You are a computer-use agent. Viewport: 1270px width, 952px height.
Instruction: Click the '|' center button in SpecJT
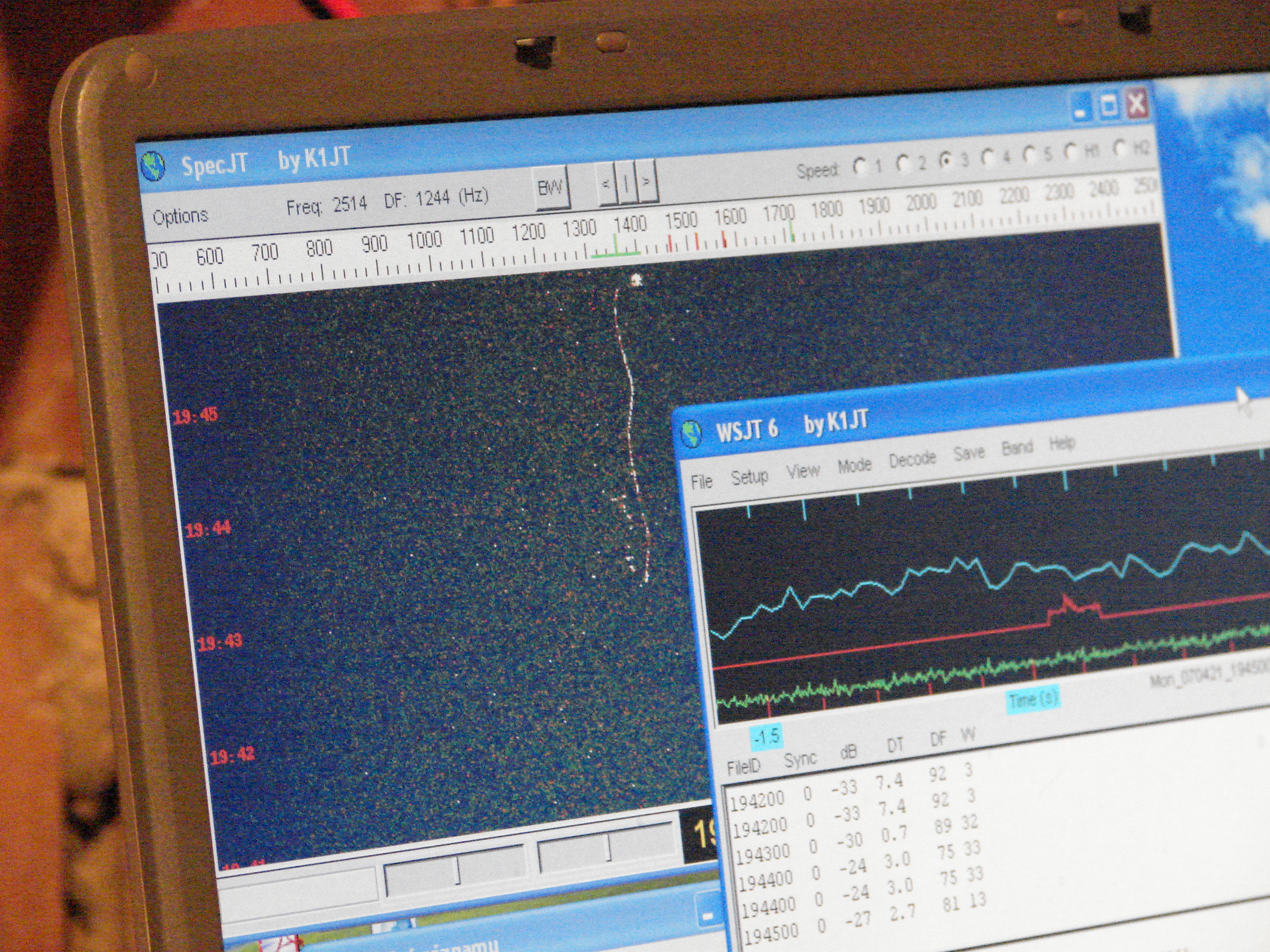point(626,183)
